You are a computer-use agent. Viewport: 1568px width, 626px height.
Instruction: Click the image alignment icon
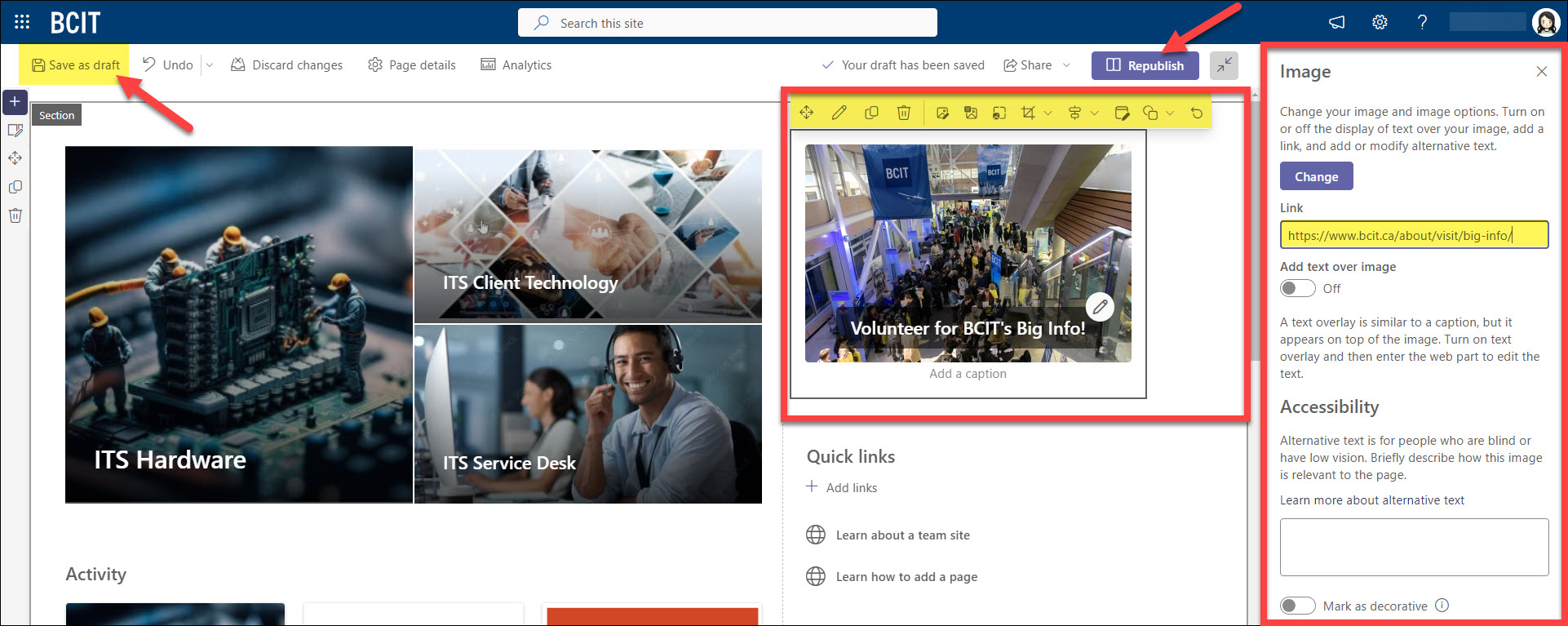point(1074,113)
